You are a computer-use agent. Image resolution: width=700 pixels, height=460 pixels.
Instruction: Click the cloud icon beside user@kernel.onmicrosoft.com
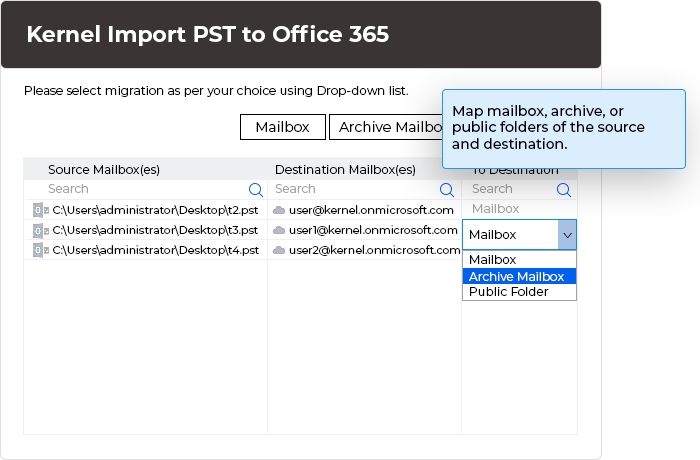click(279, 210)
